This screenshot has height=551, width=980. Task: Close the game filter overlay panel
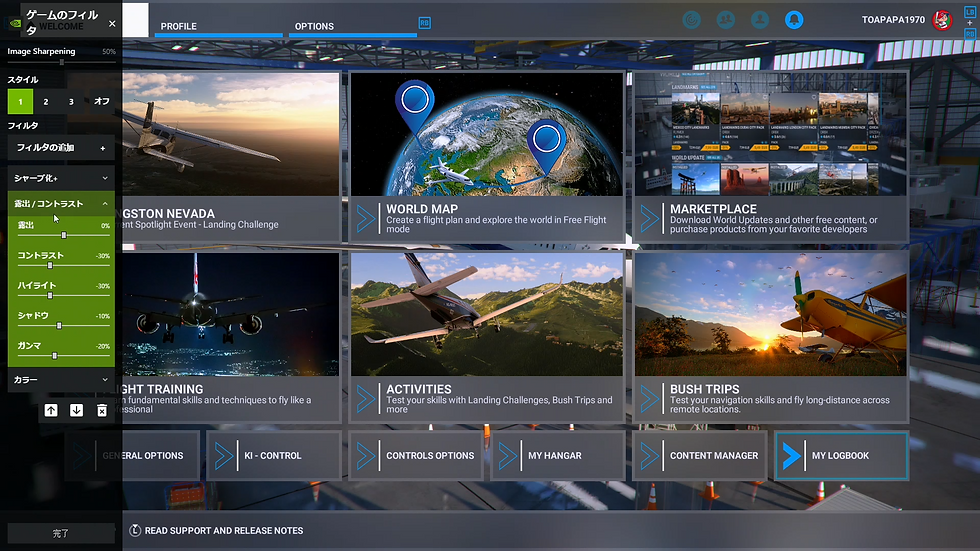click(112, 24)
